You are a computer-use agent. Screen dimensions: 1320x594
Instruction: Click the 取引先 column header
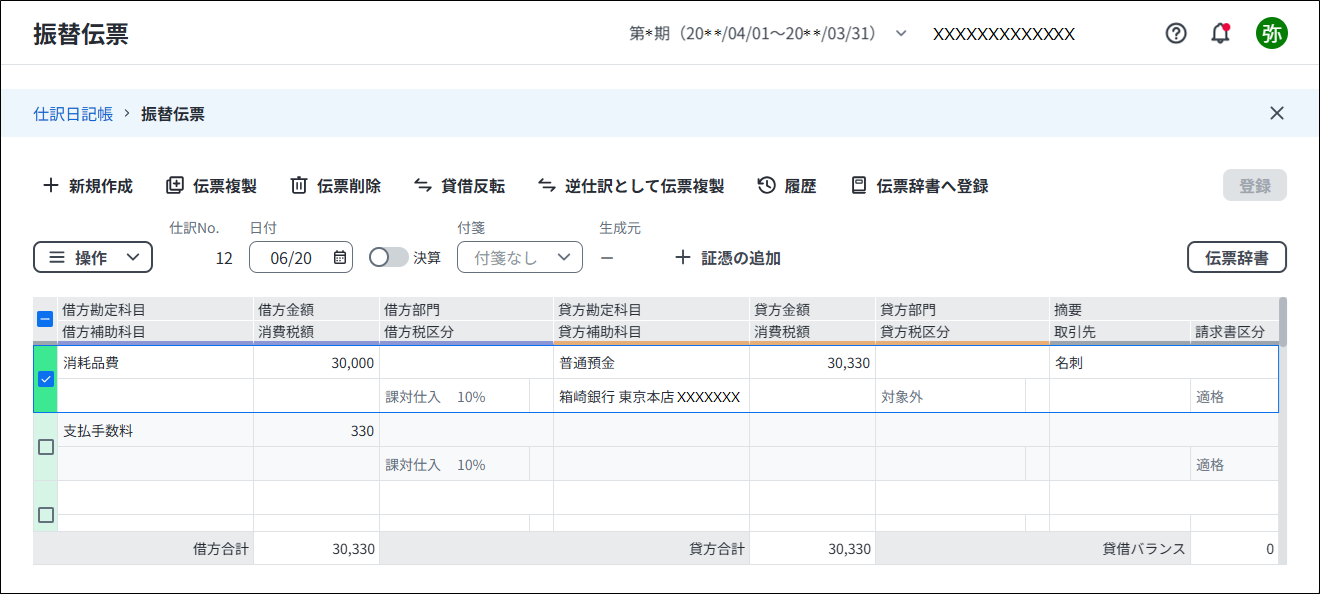click(1120, 332)
